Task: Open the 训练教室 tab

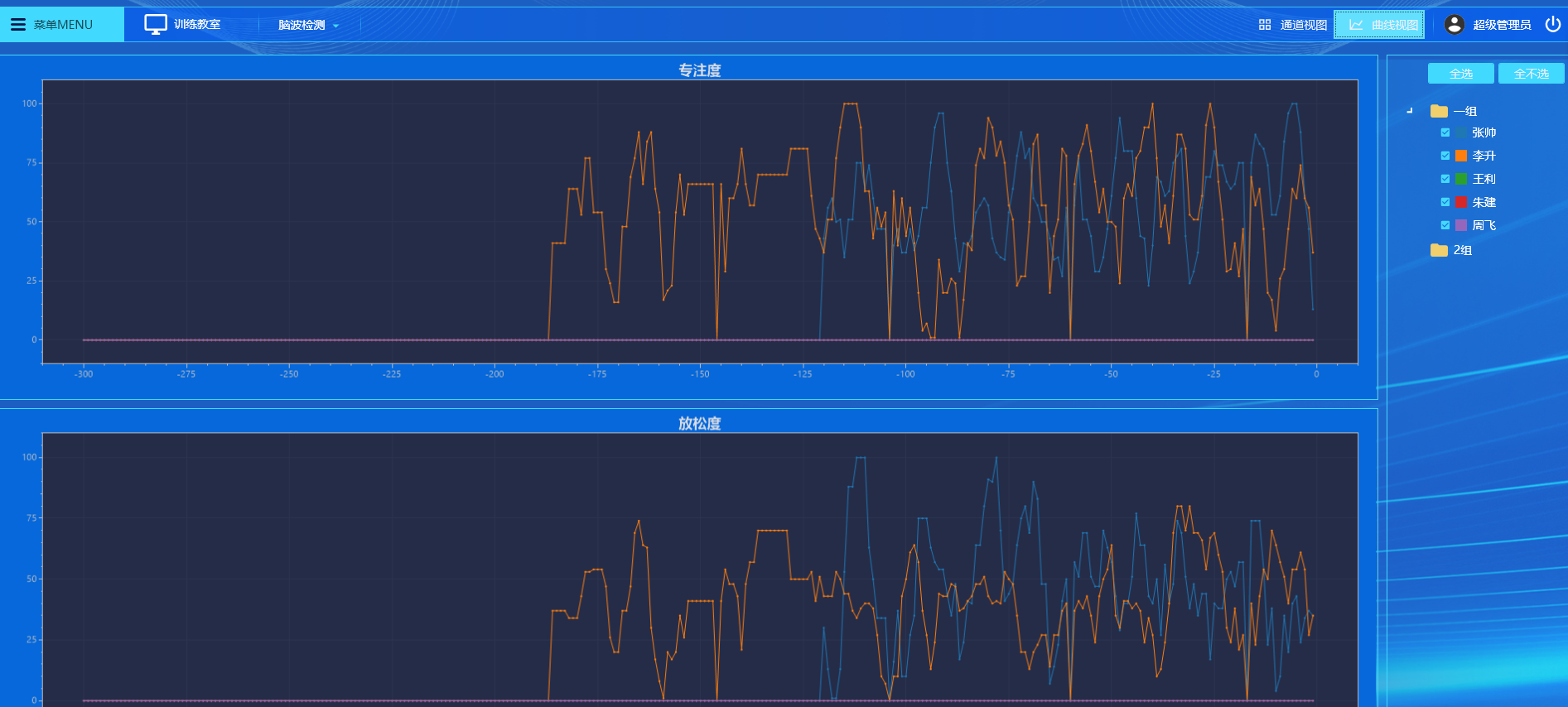Action: point(197,25)
